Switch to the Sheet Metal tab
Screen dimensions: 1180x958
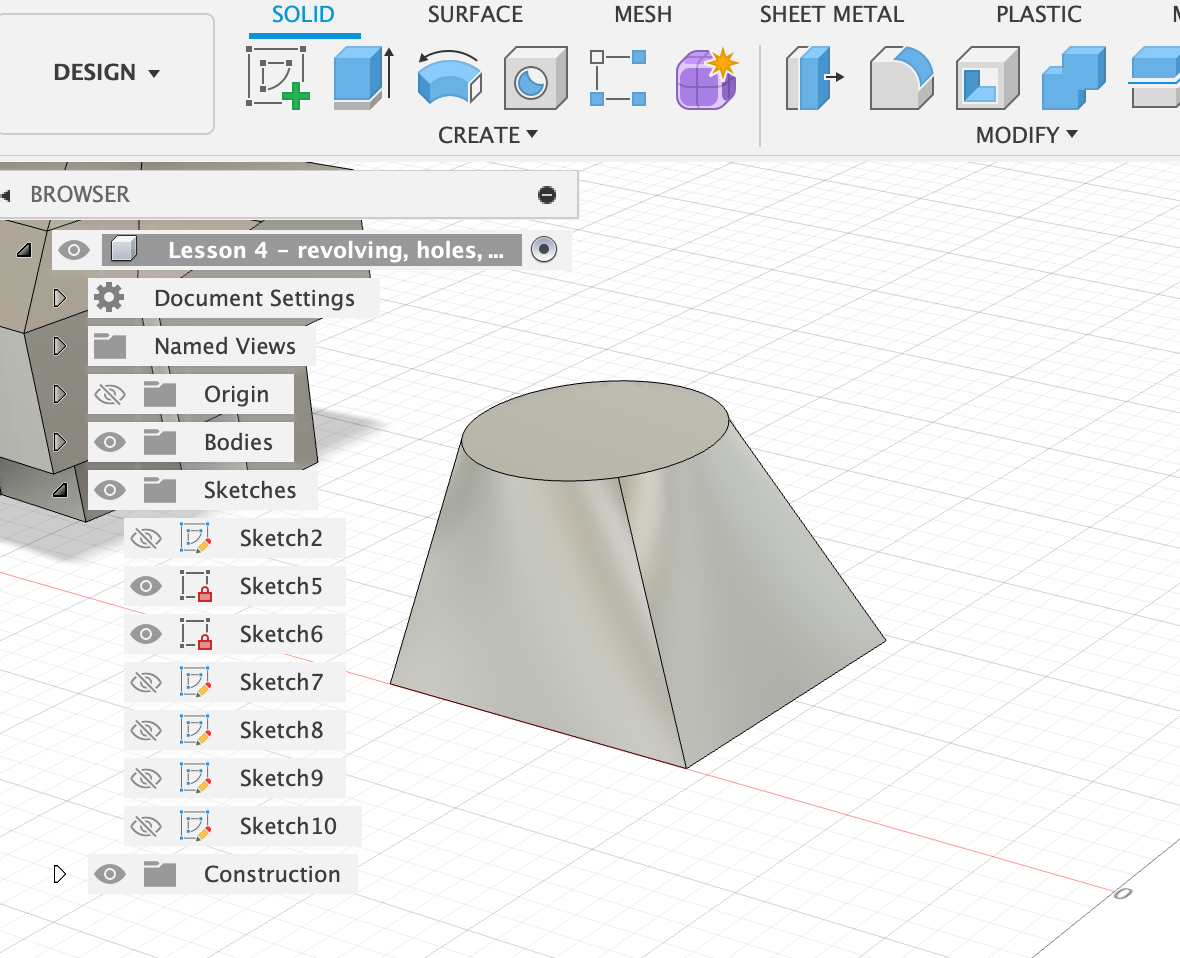(x=831, y=15)
